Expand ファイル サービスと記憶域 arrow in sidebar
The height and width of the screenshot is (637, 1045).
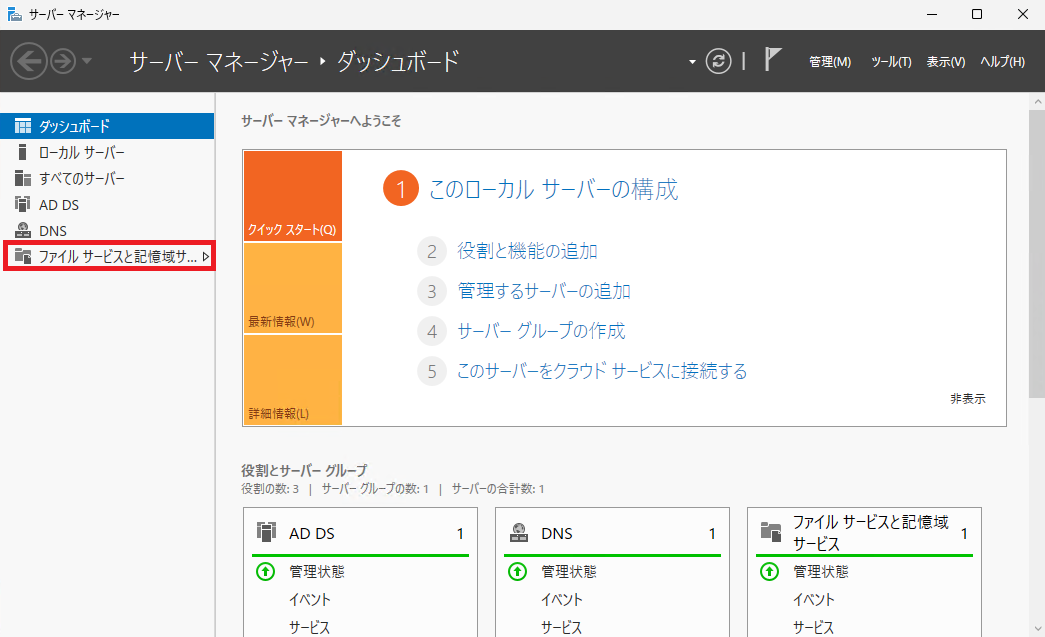click(x=206, y=257)
